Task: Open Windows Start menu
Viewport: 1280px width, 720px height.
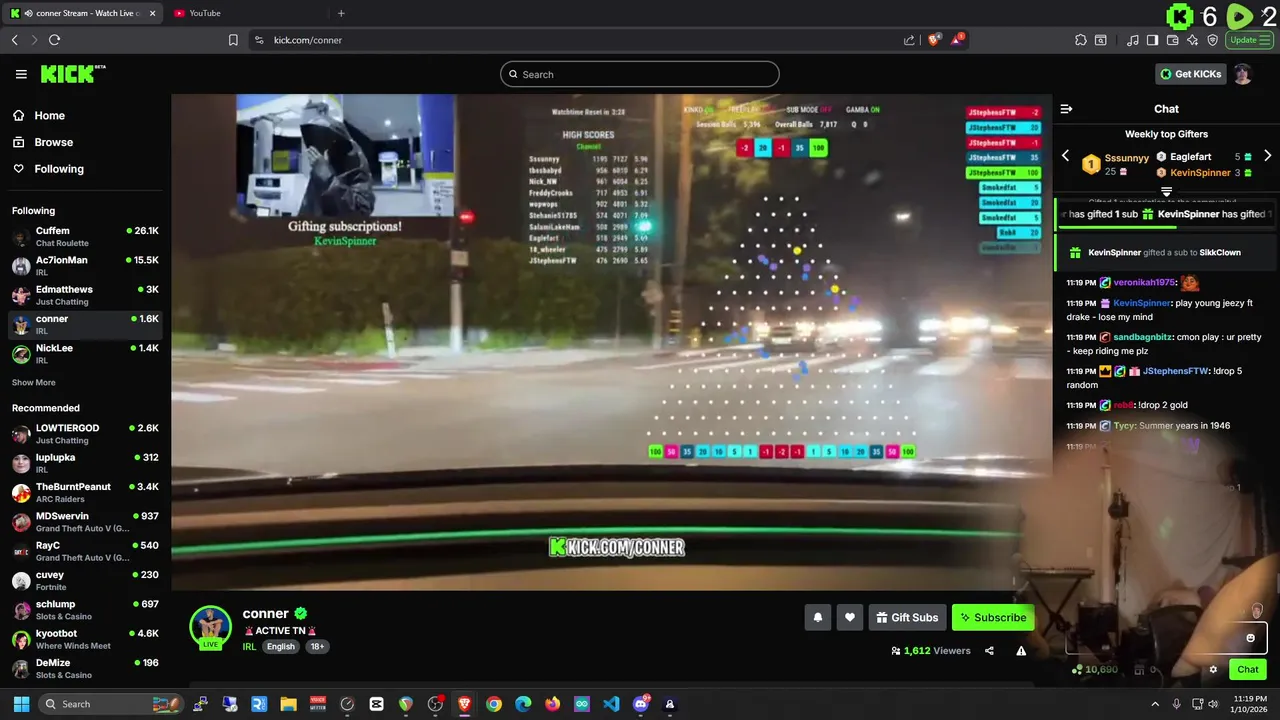Action: (x=21, y=704)
